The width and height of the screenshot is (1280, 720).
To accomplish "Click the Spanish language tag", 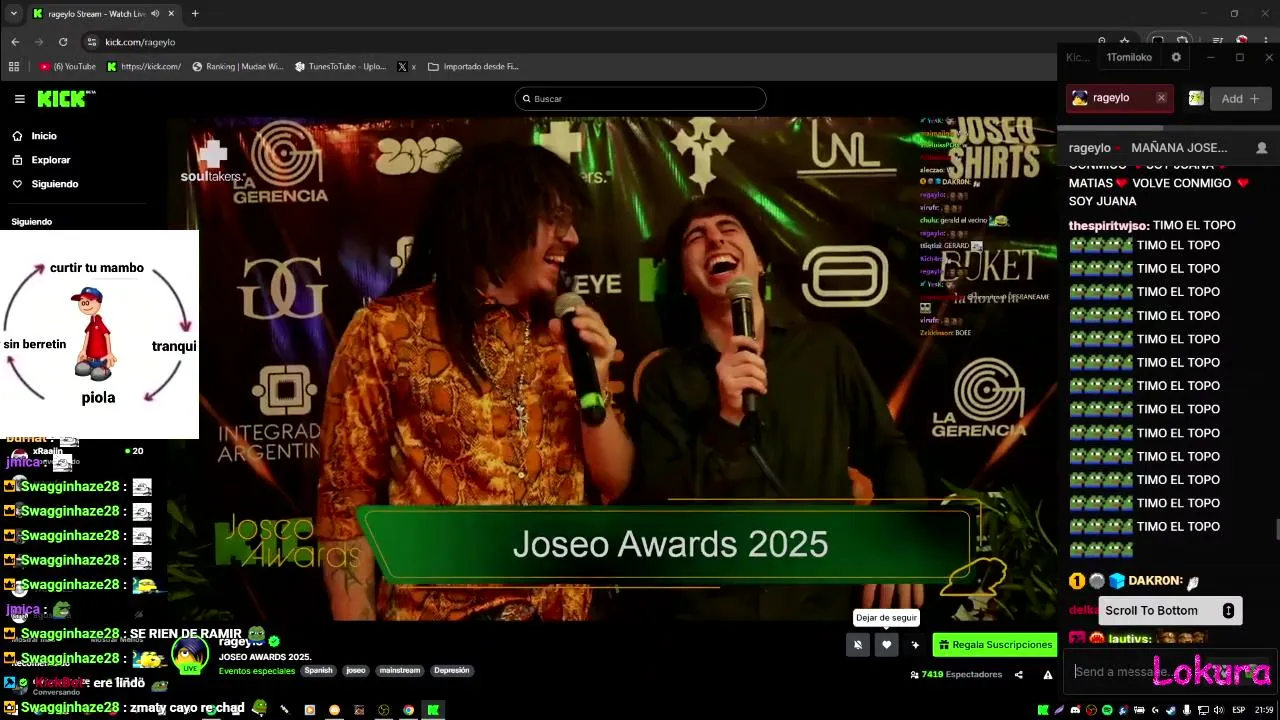I will point(319,671).
